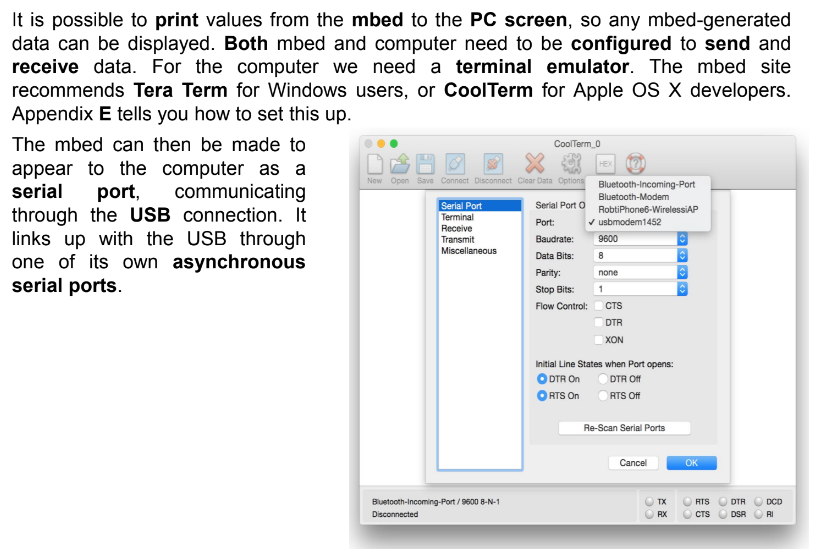Click the Clear Data red X icon
The image size is (827, 551).
535,164
